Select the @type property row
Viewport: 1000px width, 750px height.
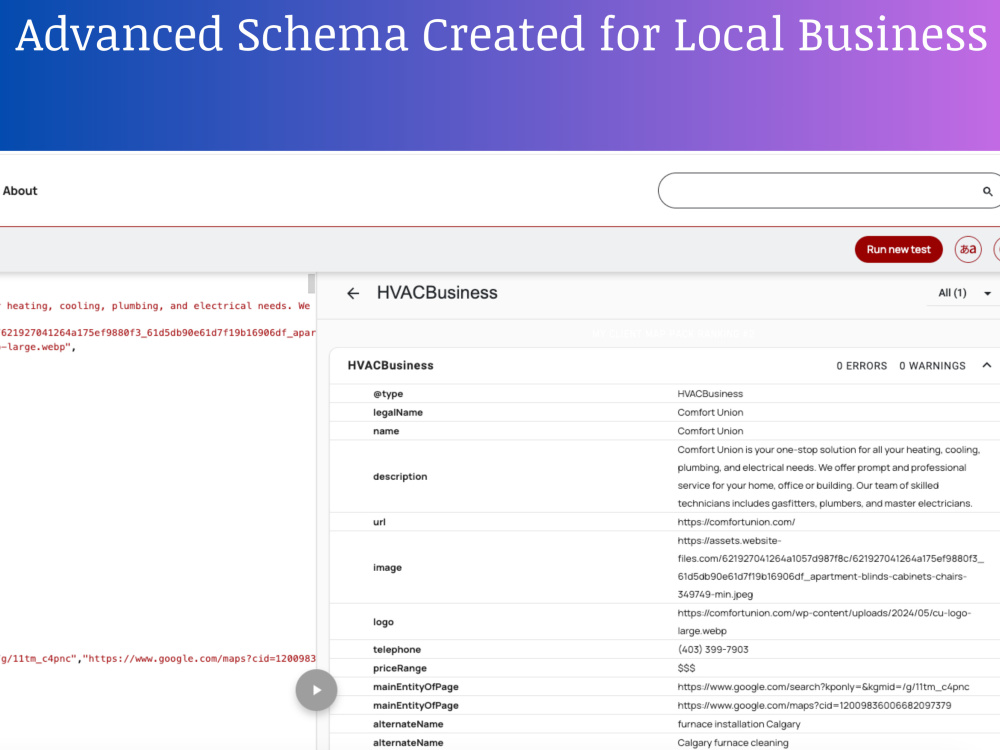point(665,393)
